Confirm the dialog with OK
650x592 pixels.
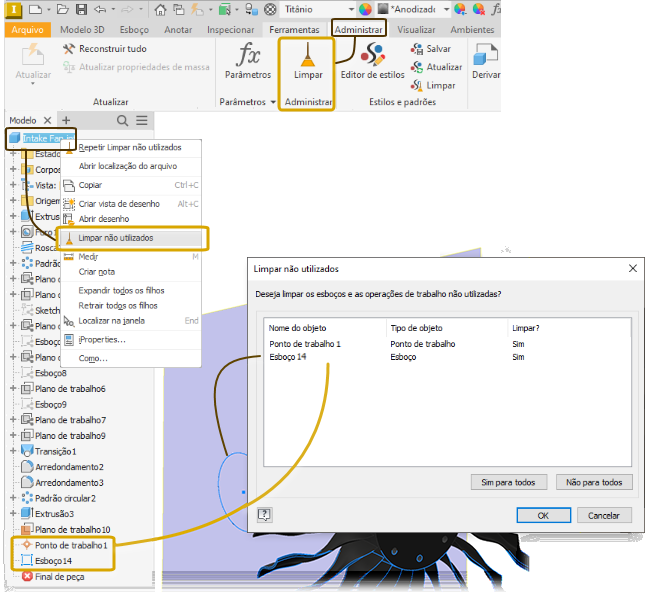point(543,515)
